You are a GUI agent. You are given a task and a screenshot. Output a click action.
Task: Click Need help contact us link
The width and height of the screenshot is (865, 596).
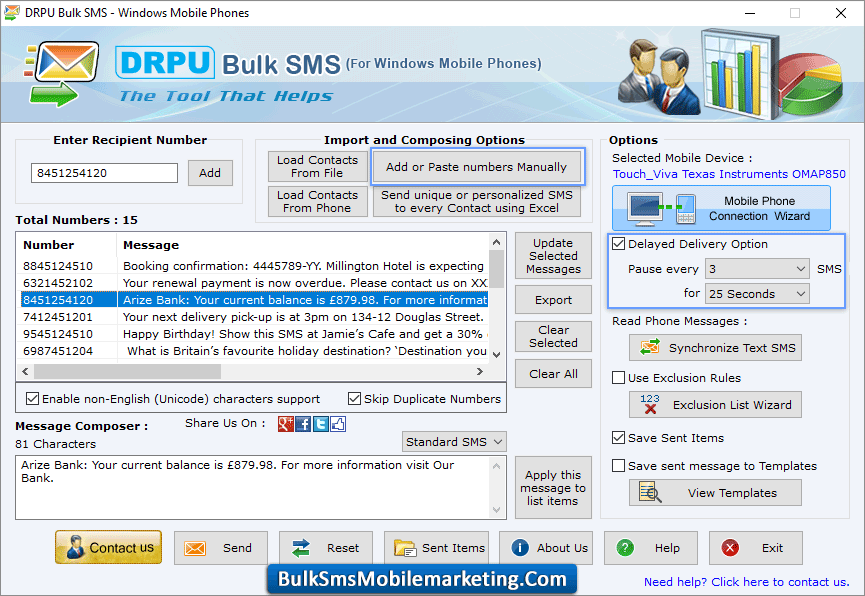coord(746,582)
